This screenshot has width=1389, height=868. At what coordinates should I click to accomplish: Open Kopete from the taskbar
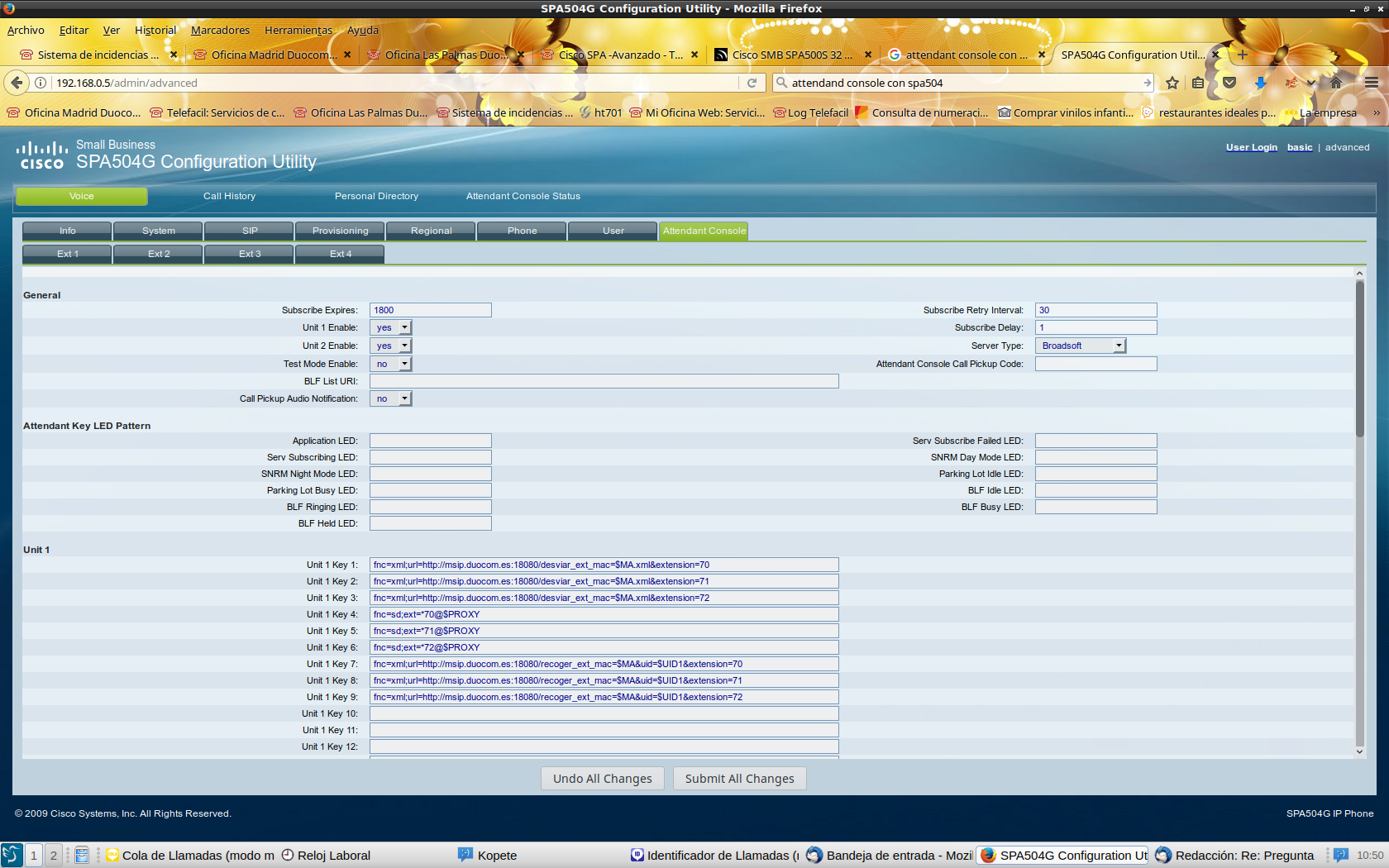coord(496,856)
